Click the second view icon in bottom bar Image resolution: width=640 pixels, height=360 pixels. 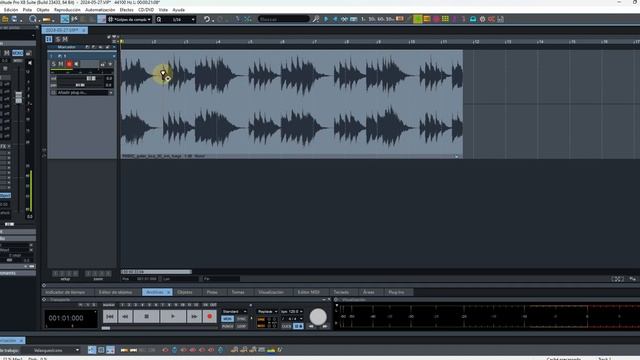[x=101, y=350]
